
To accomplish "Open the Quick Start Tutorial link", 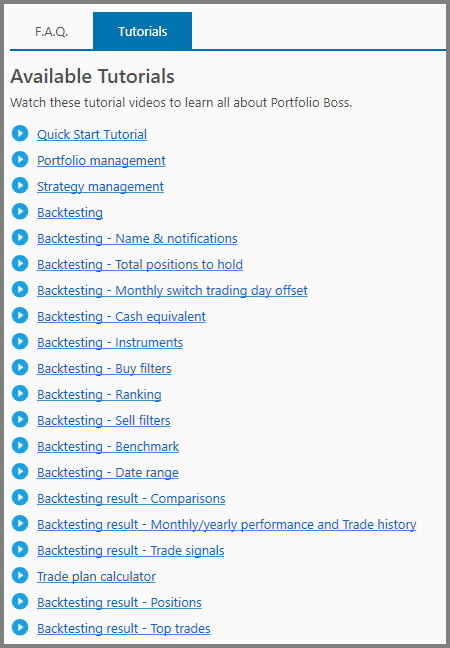I will [x=92, y=135].
